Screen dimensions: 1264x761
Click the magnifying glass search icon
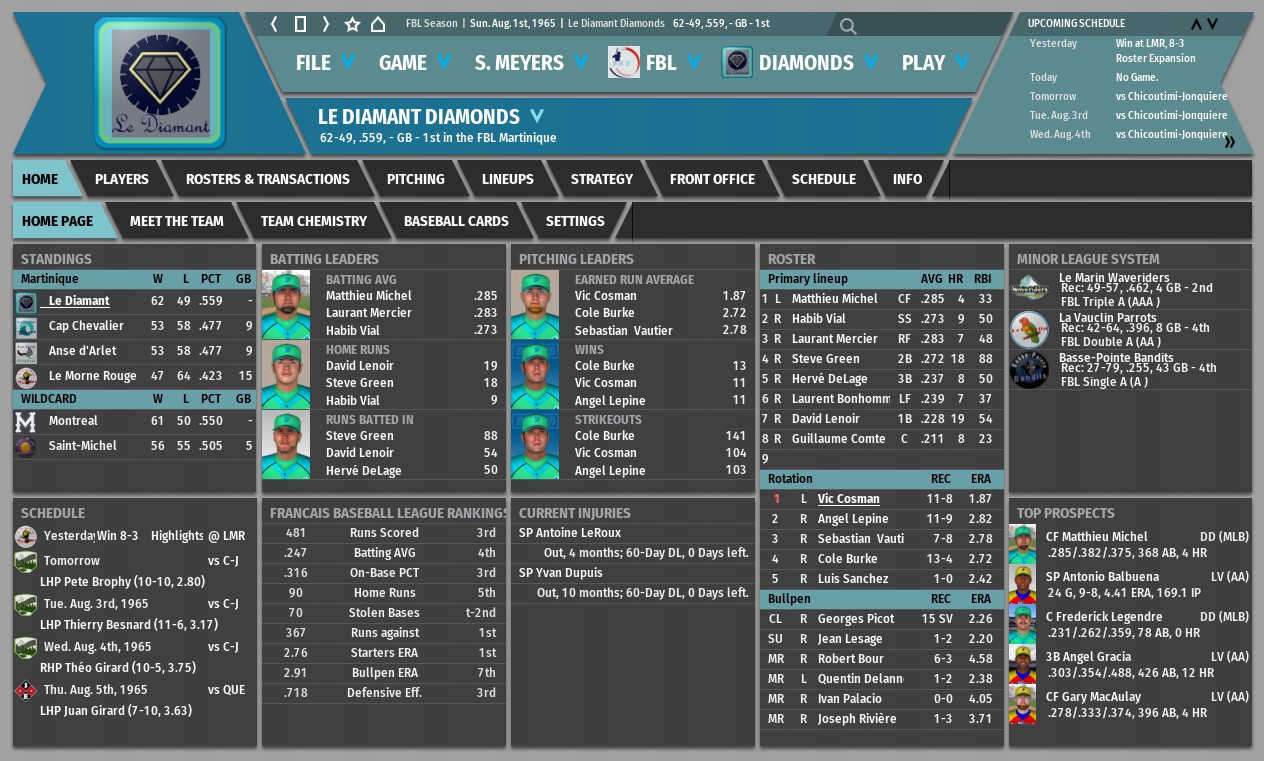click(848, 27)
